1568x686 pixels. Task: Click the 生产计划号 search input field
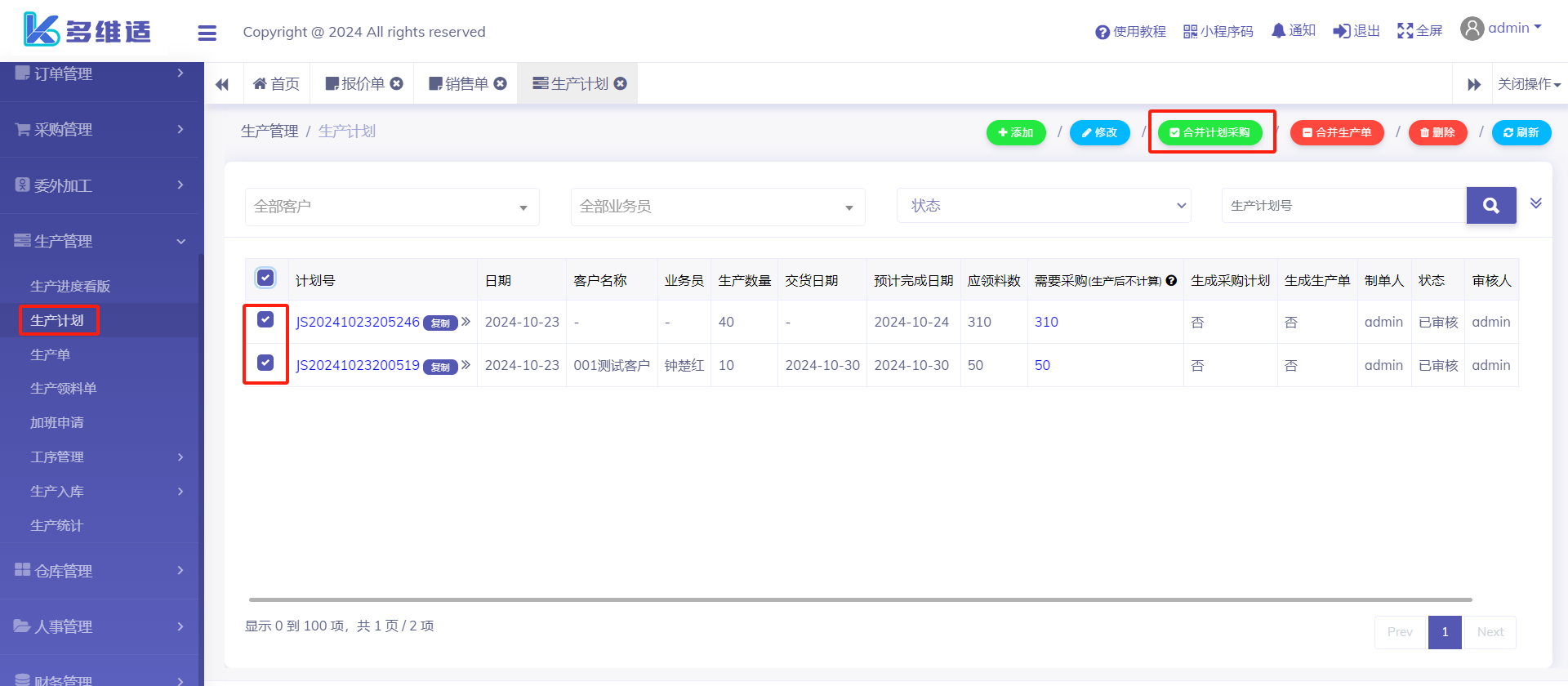click(1343, 206)
